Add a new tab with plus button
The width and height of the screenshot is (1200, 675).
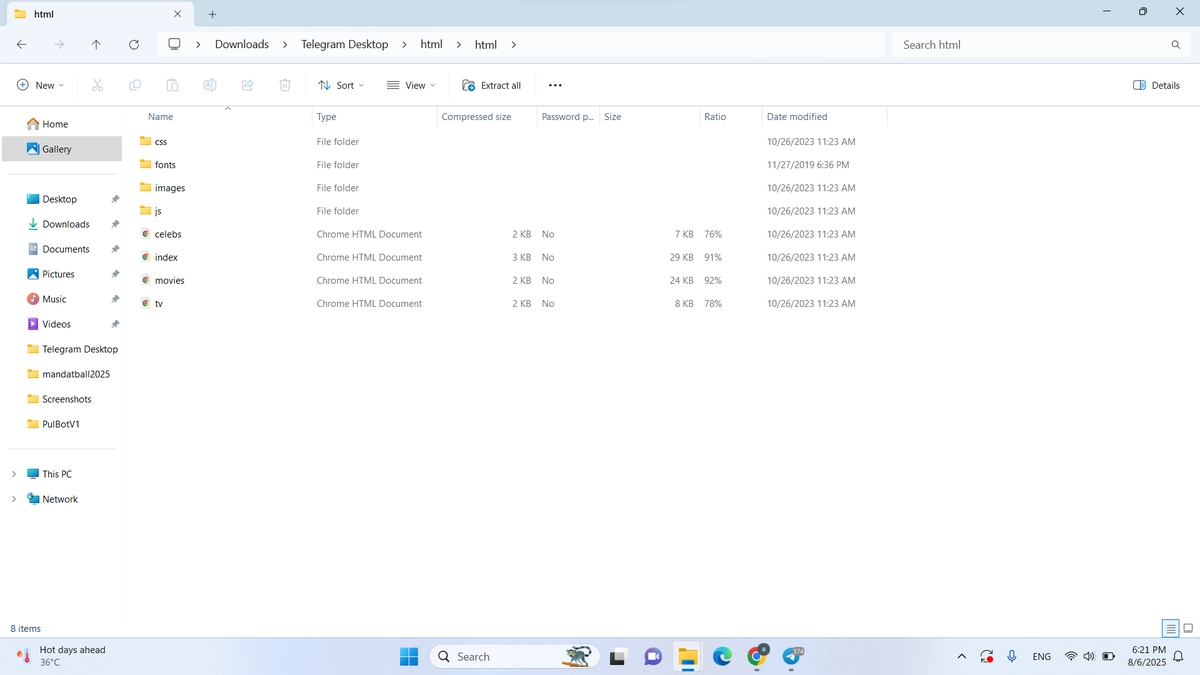click(x=212, y=14)
